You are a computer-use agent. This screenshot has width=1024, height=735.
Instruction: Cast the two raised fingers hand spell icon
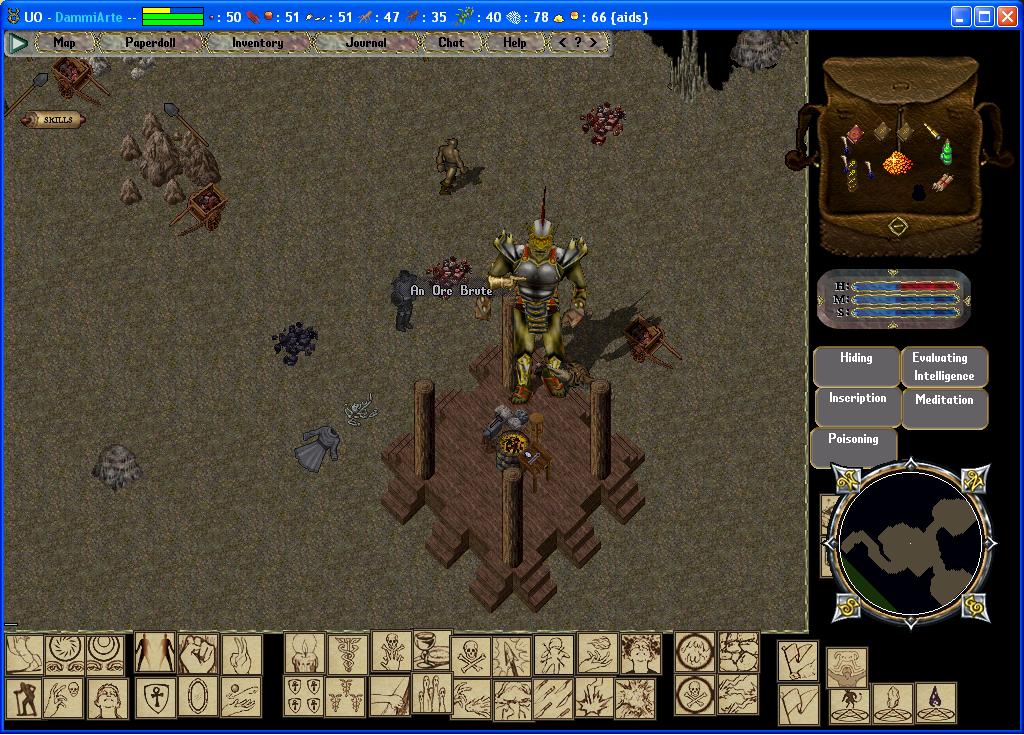click(242, 654)
